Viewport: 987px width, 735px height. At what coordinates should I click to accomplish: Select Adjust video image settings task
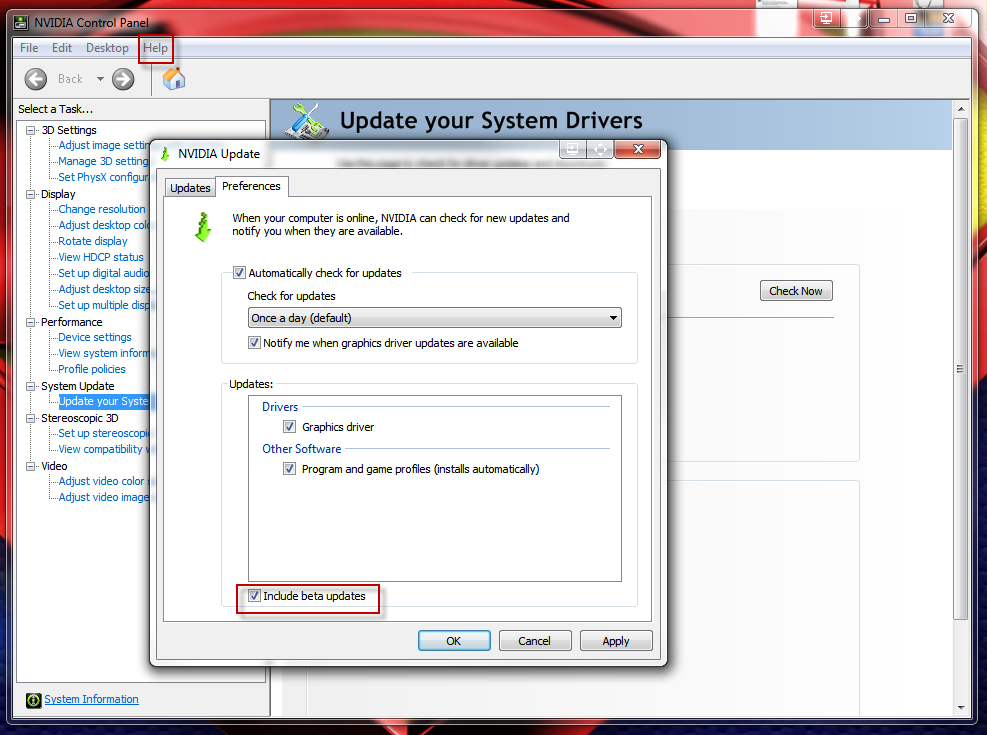click(104, 497)
